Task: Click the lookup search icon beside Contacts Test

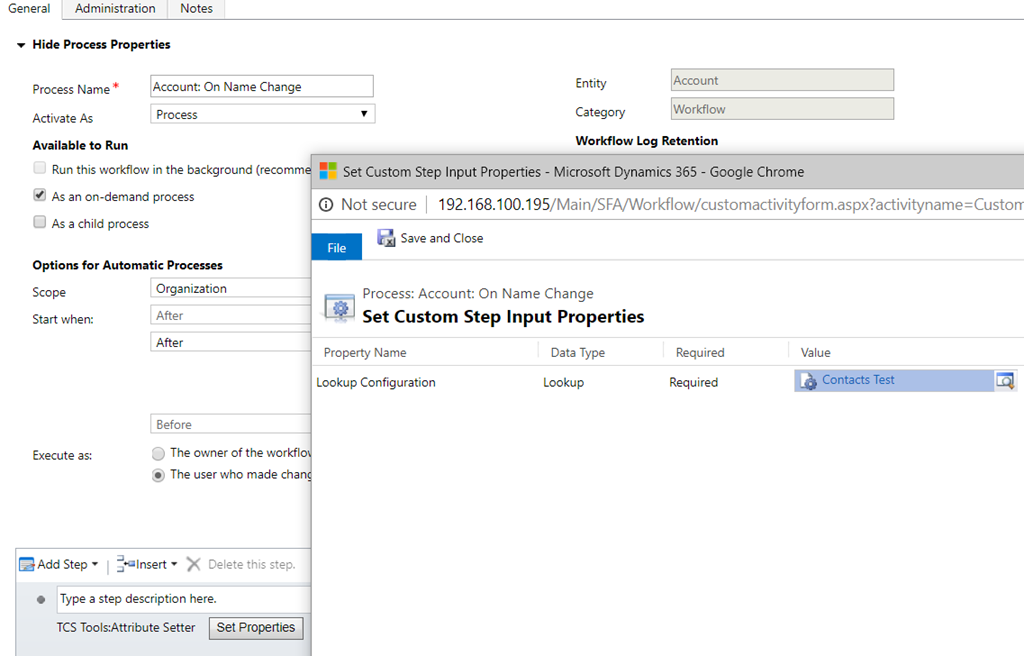Action: (1005, 380)
